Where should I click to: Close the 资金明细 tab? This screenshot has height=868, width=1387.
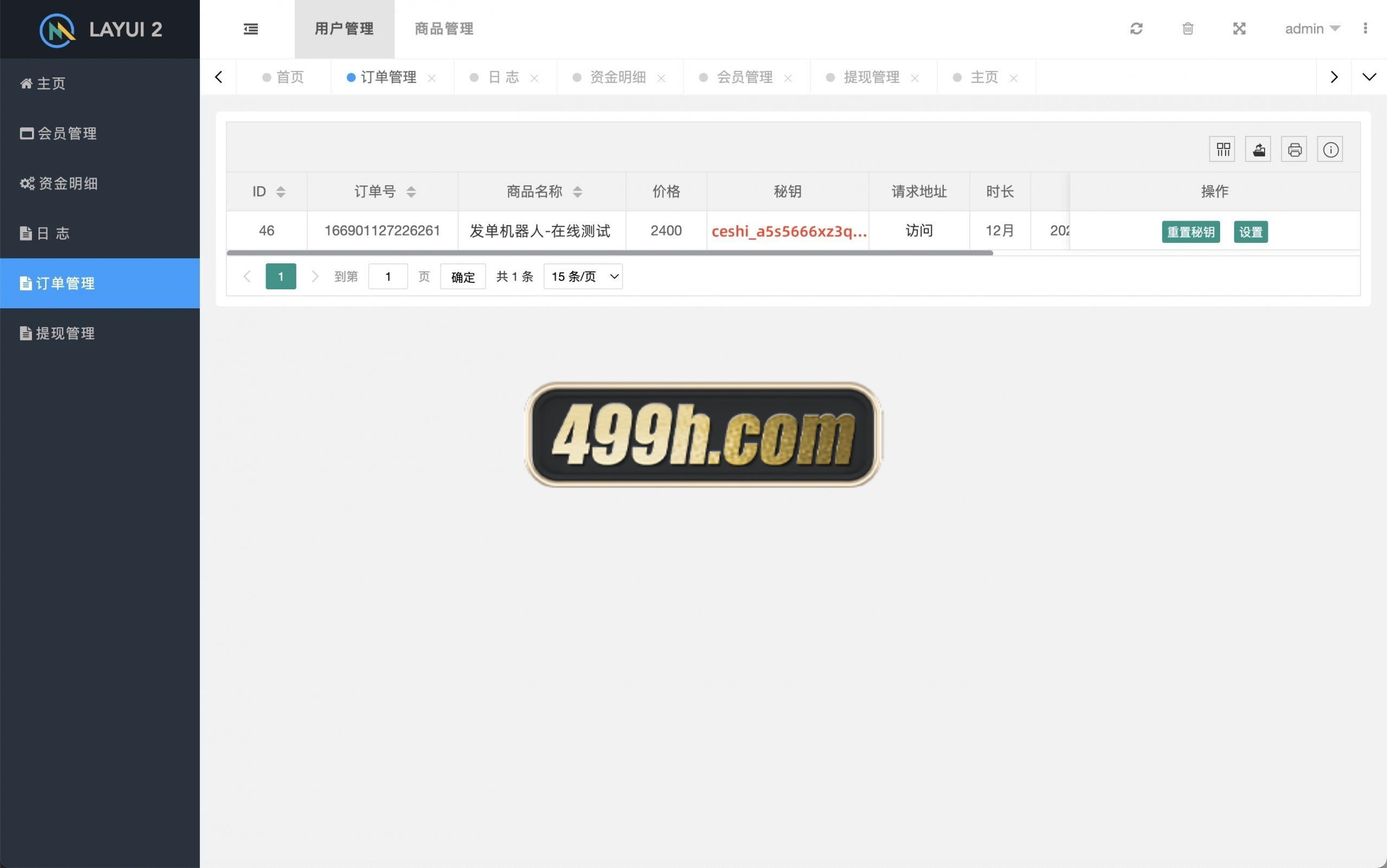[662, 78]
